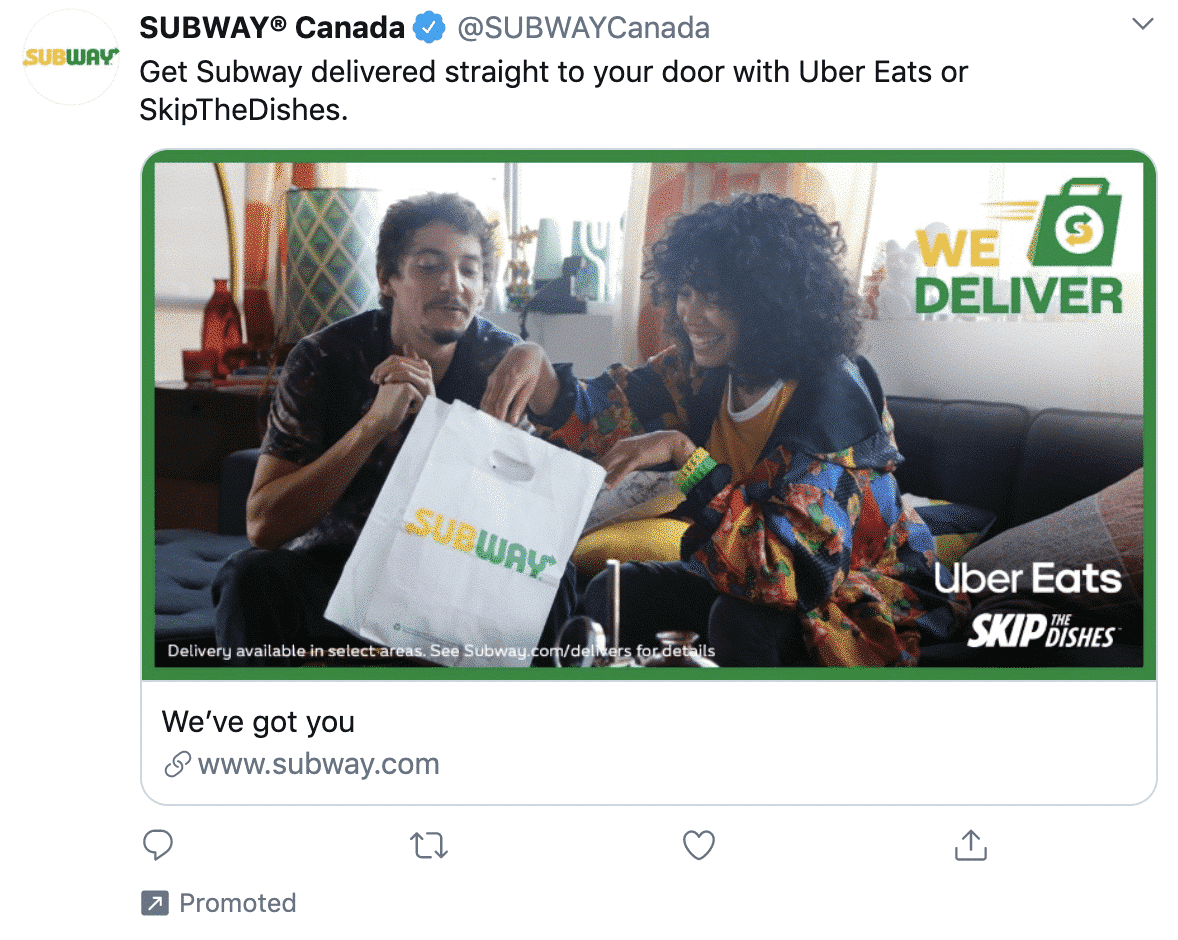Expand the dropdown at top right of tweet
Image resolution: width=1178 pixels, height=940 pixels.
1143,22
